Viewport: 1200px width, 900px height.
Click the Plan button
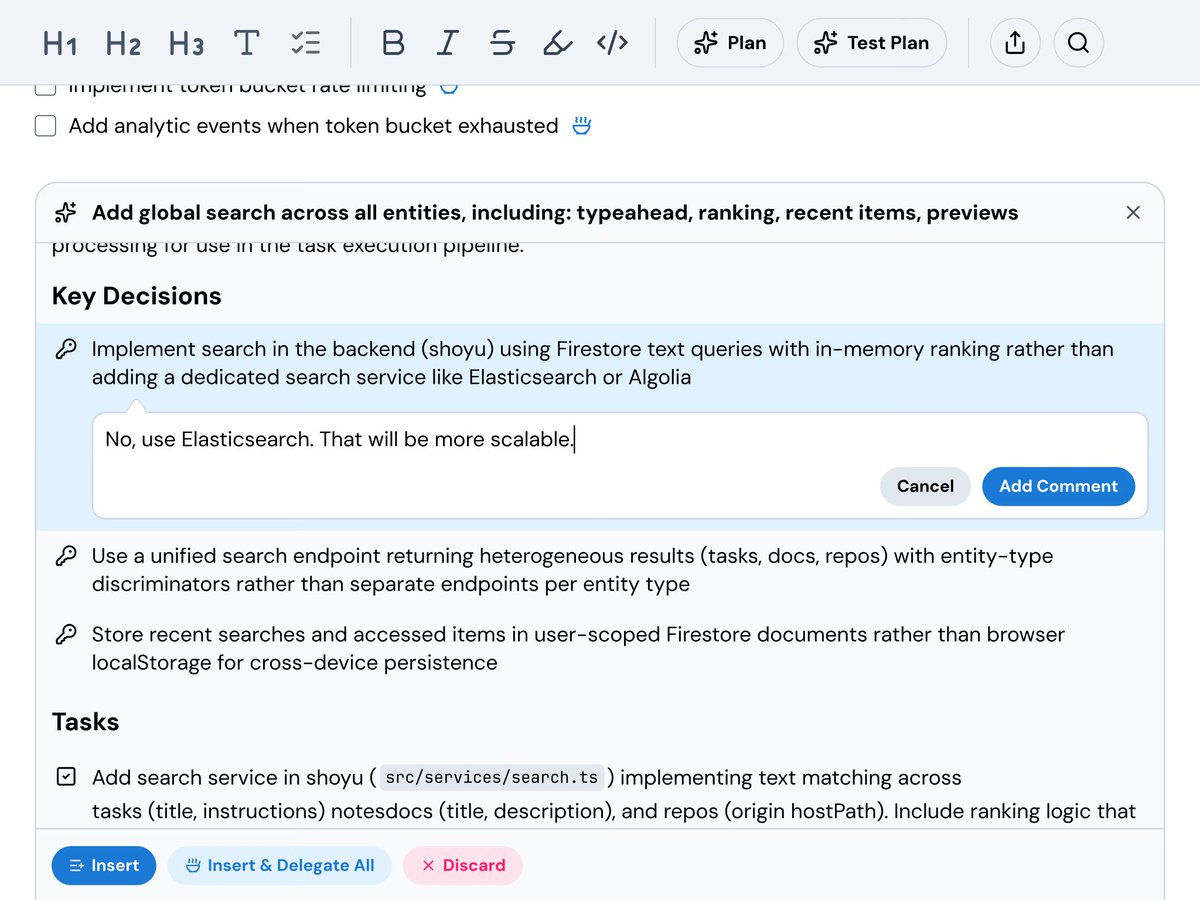point(730,43)
